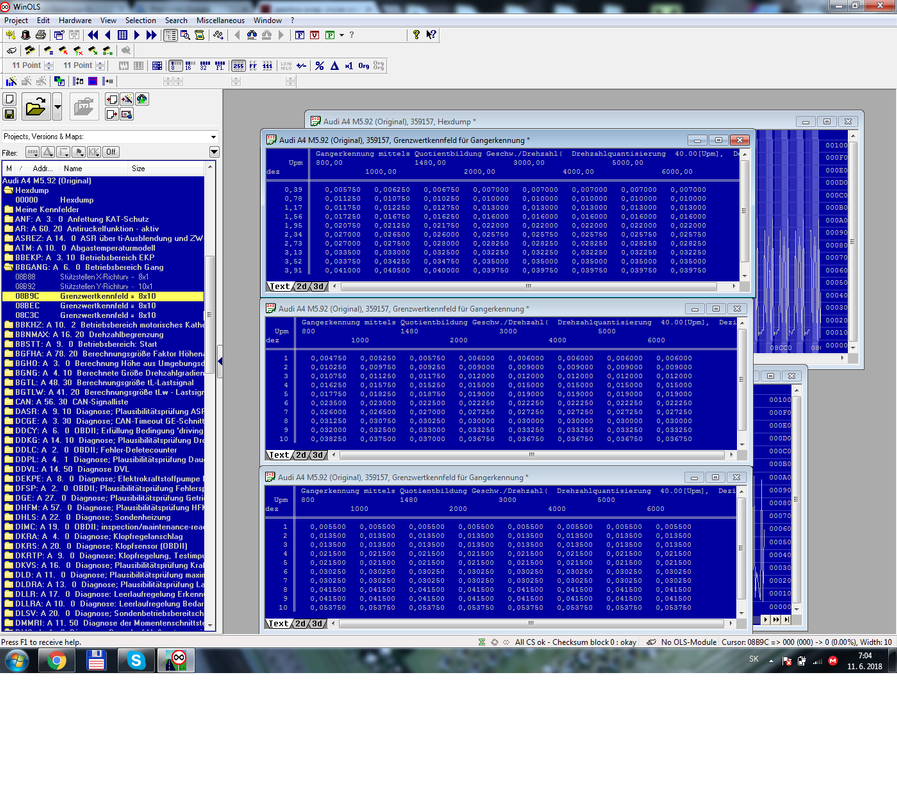Open Projects, Versions & Maps dropdown
The width and height of the screenshot is (897, 800).
213,137
